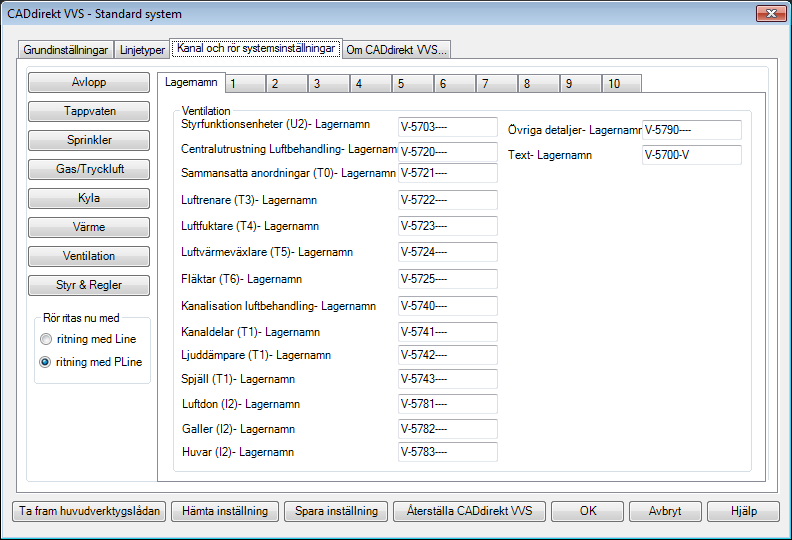792x540 pixels.
Task: Switch to sub-tab 9
Action: click(581, 84)
